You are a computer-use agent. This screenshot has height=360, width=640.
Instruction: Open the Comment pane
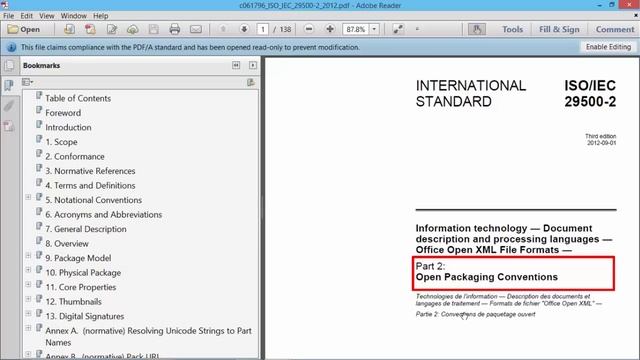[x=615, y=29]
